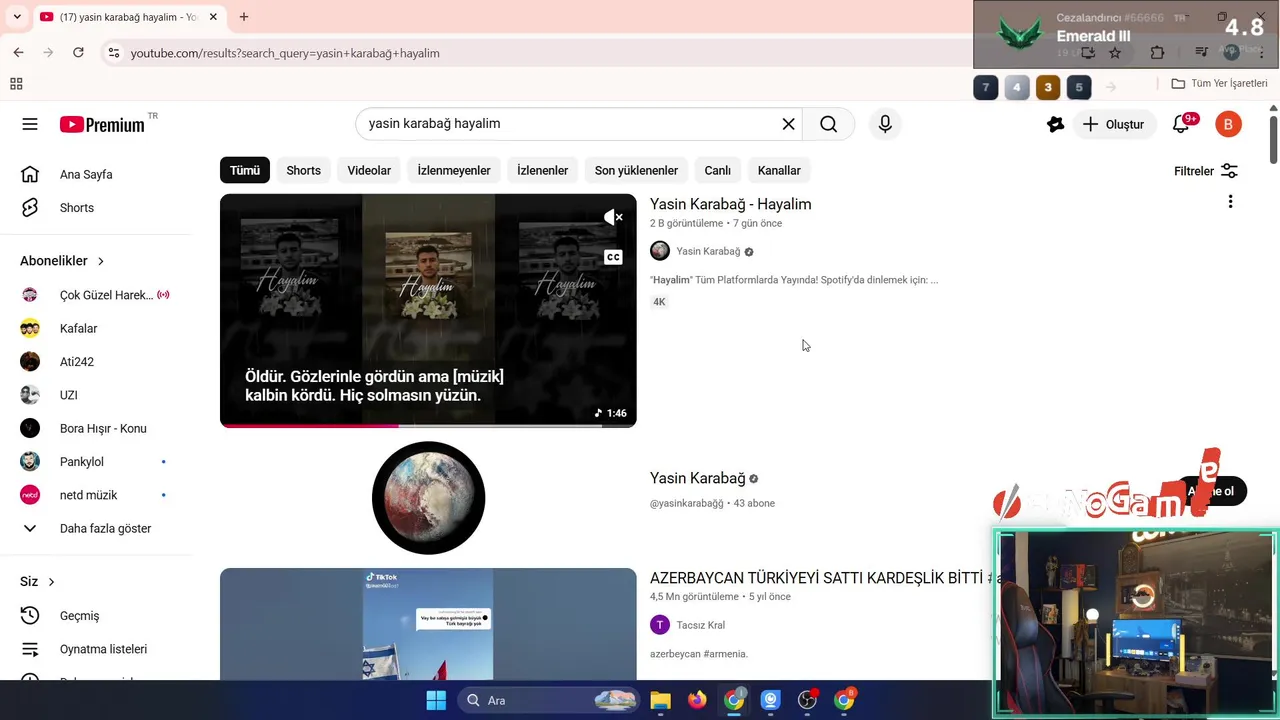Open OBS Studio from the taskbar
1280x720 pixels.
coord(807,700)
